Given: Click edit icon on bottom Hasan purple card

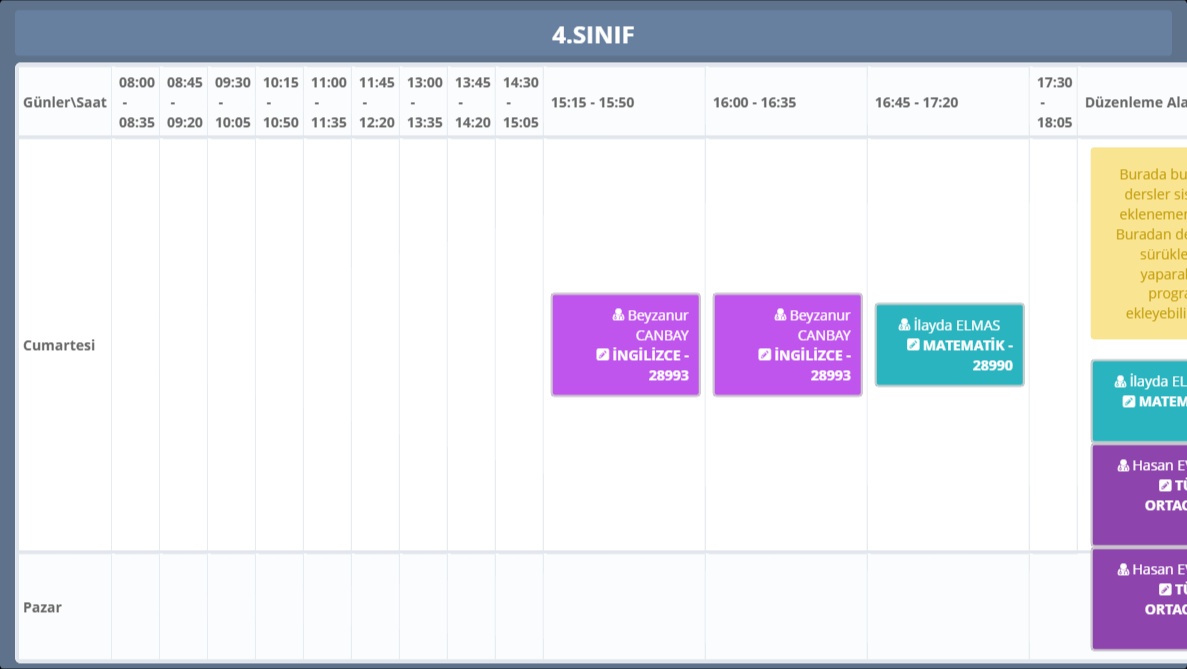Looking at the screenshot, I should pyautogui.click(x=1165, y=590).
